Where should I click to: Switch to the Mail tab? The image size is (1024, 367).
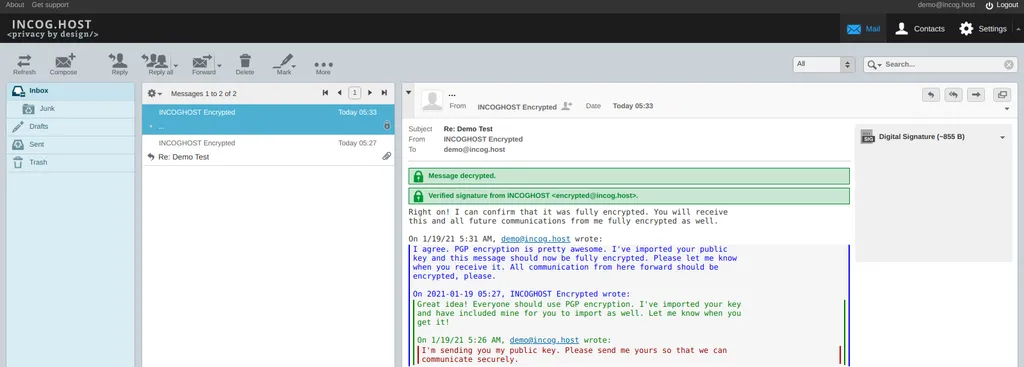[x=863, y=29]
